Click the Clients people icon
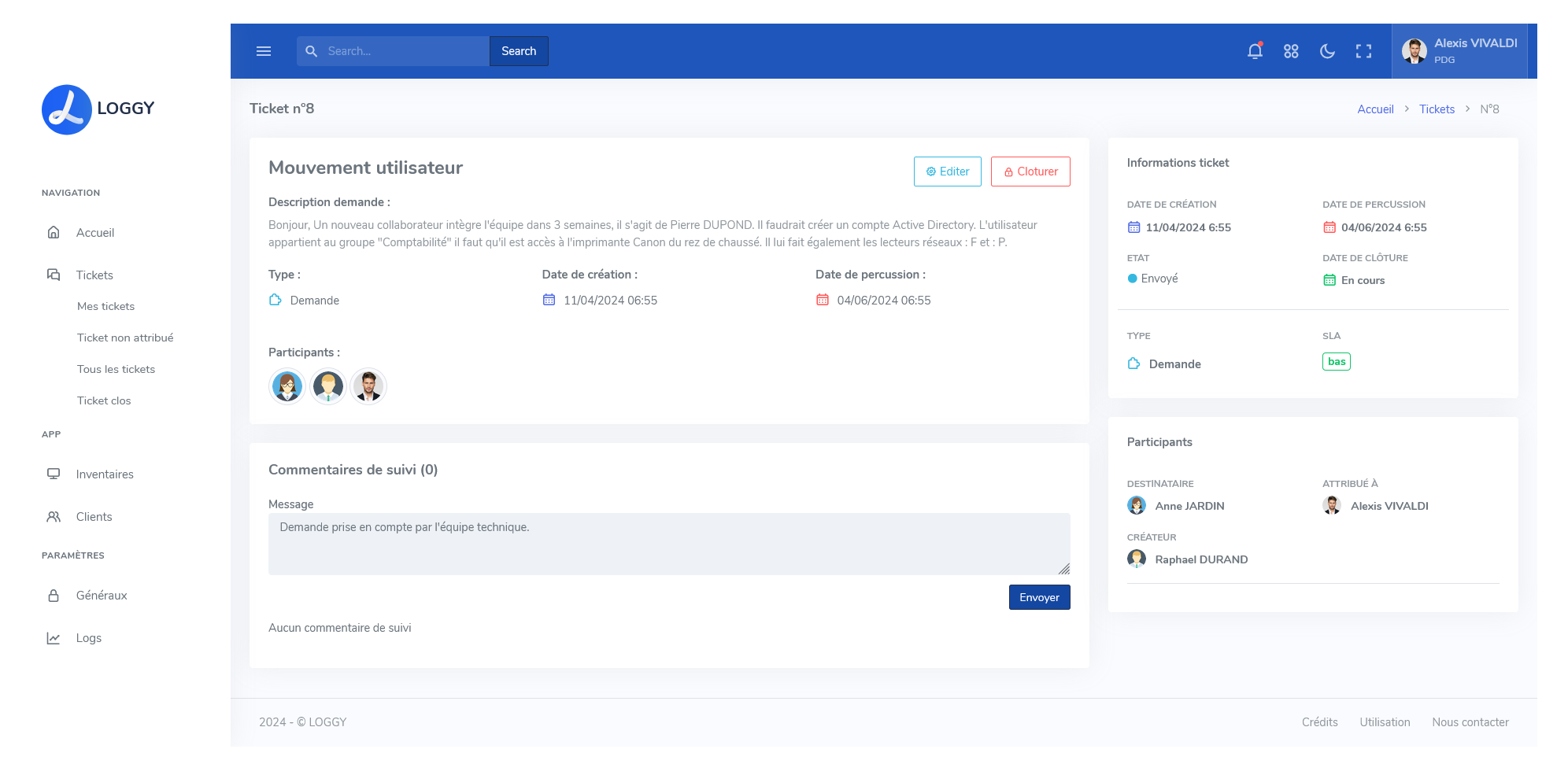 [54, 516]
